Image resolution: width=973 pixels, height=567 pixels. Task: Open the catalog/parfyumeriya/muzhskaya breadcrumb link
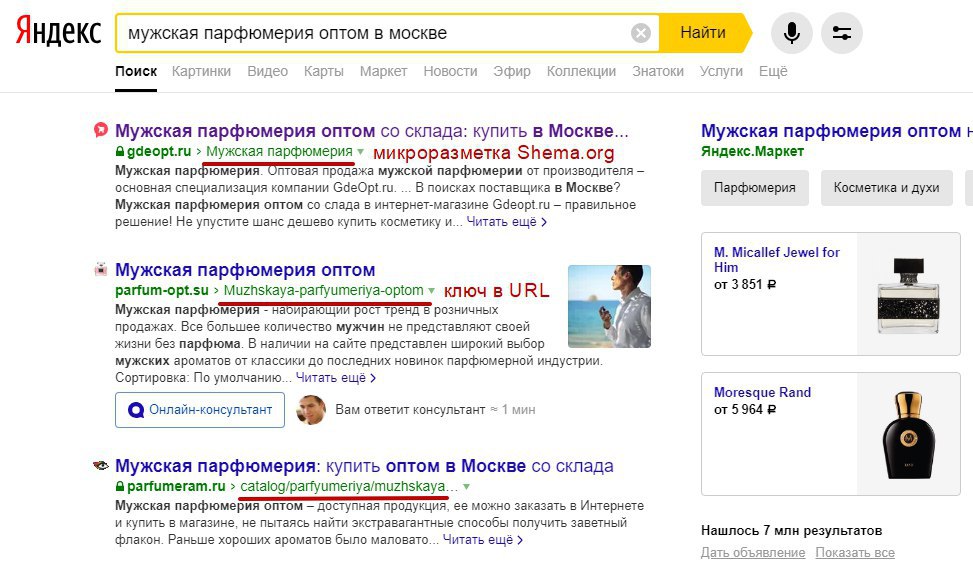349,486
